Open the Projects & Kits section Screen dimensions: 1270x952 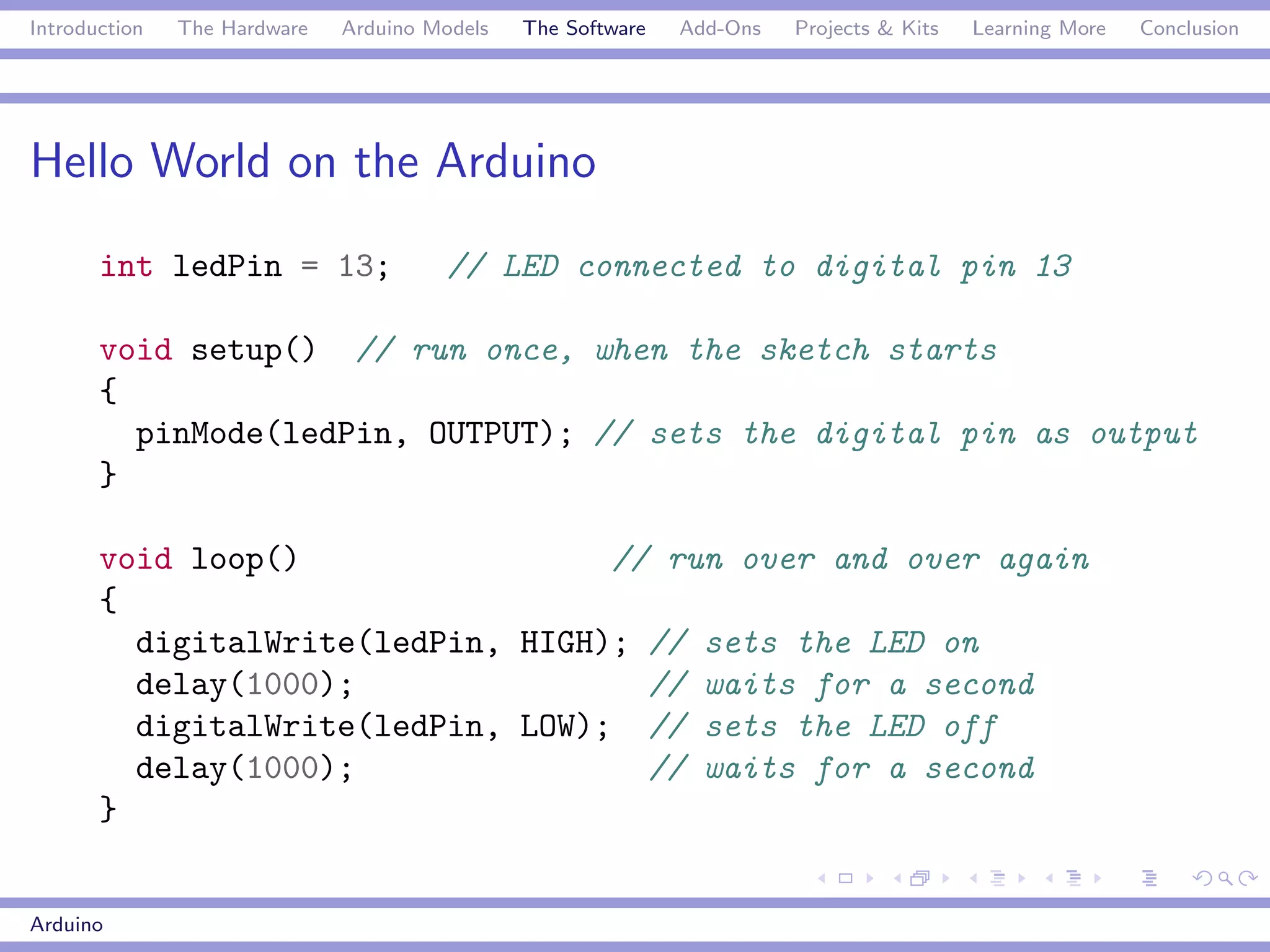click(x=866, y=29)
